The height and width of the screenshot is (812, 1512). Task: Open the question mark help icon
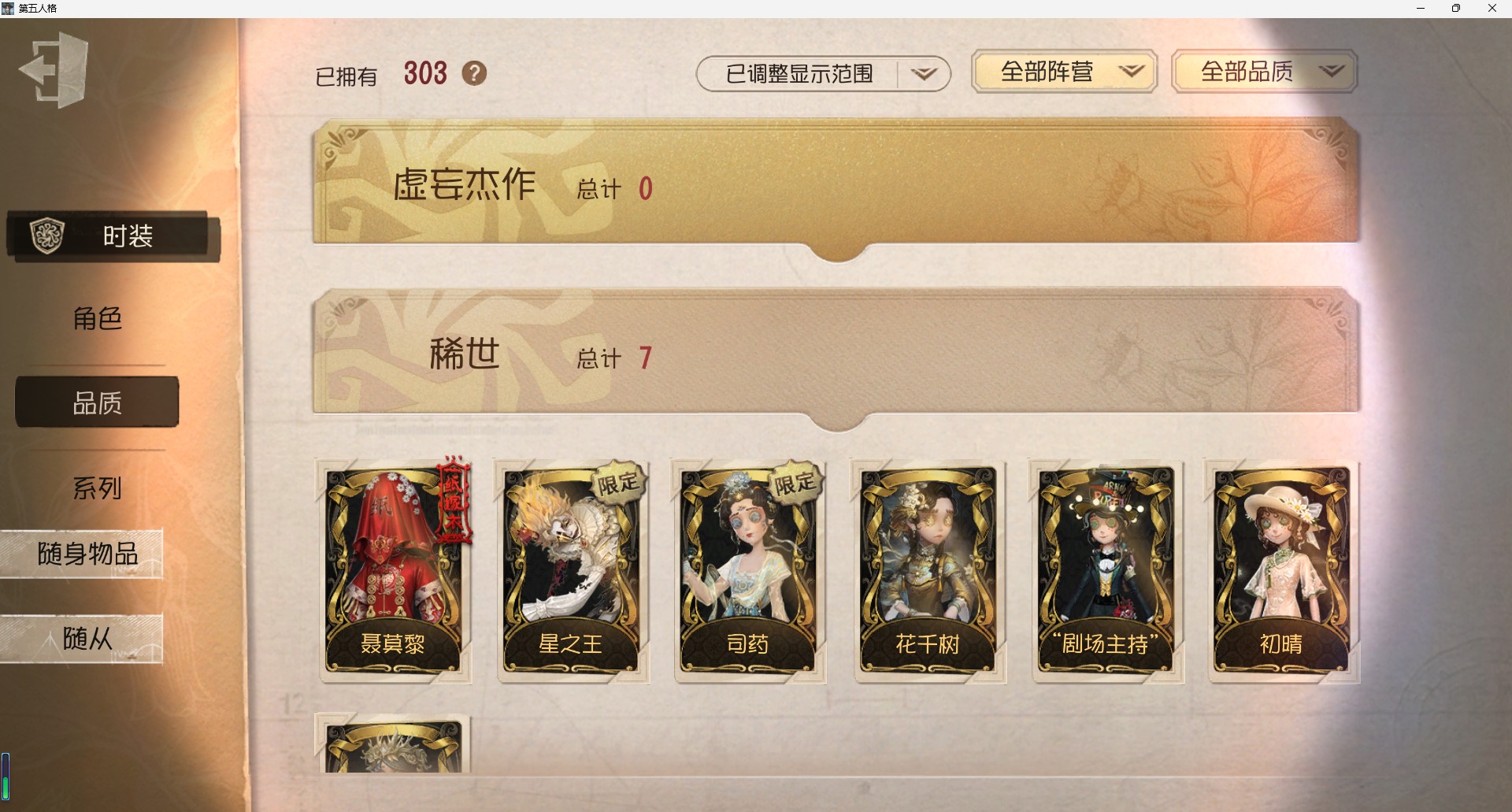click(474, 73)
